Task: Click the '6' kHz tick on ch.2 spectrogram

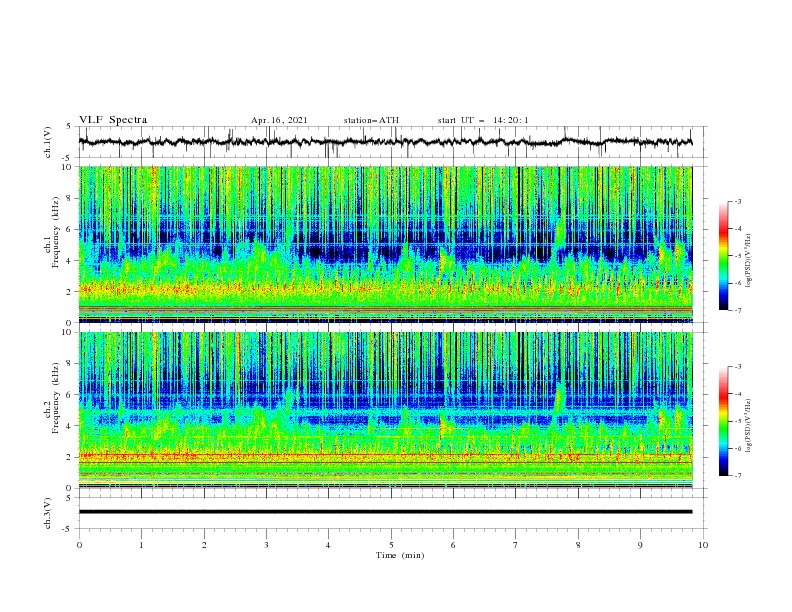Action: coord(71,394)
